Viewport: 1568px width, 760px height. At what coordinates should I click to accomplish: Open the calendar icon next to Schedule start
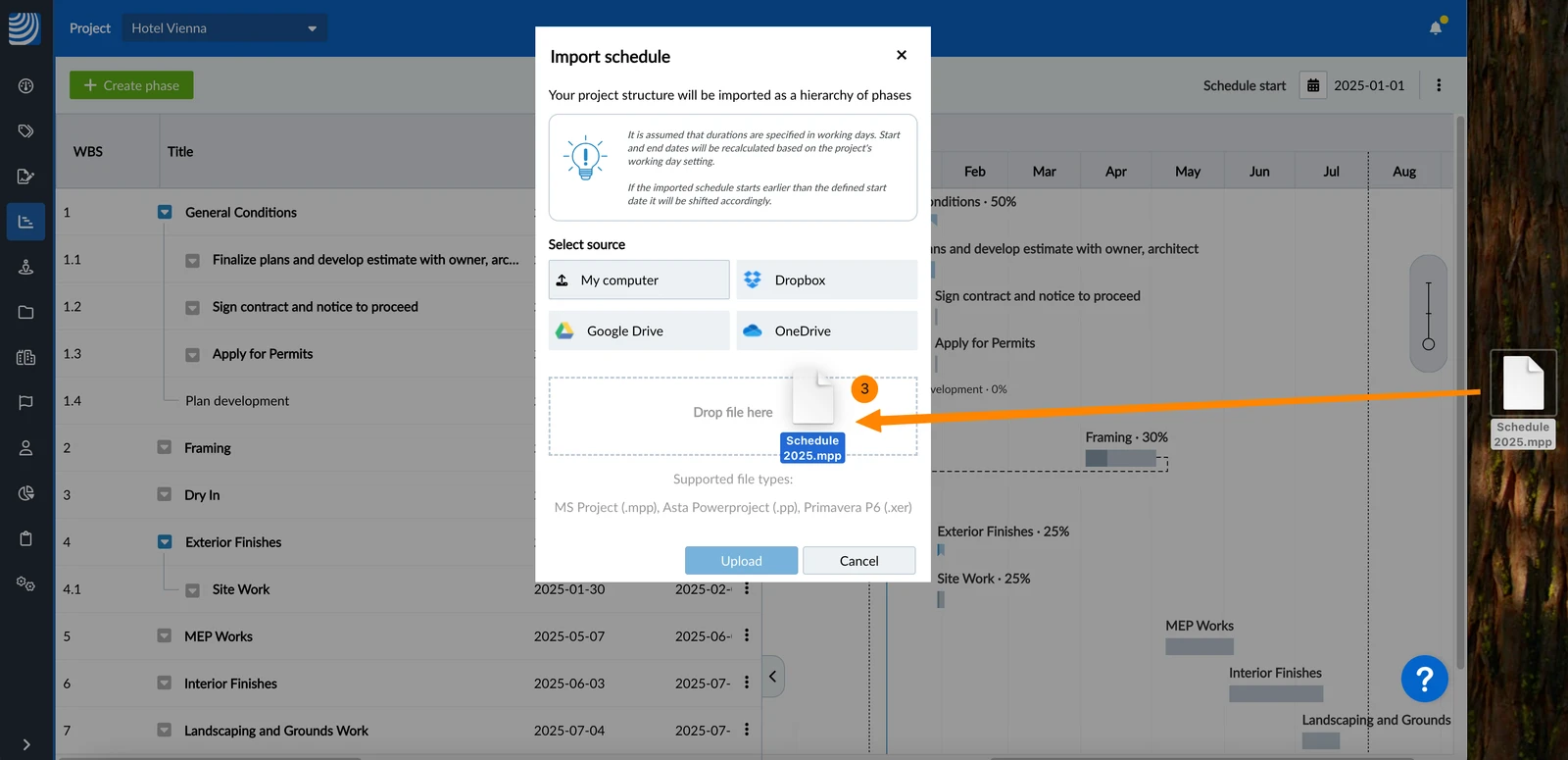tap(1313, 85)
